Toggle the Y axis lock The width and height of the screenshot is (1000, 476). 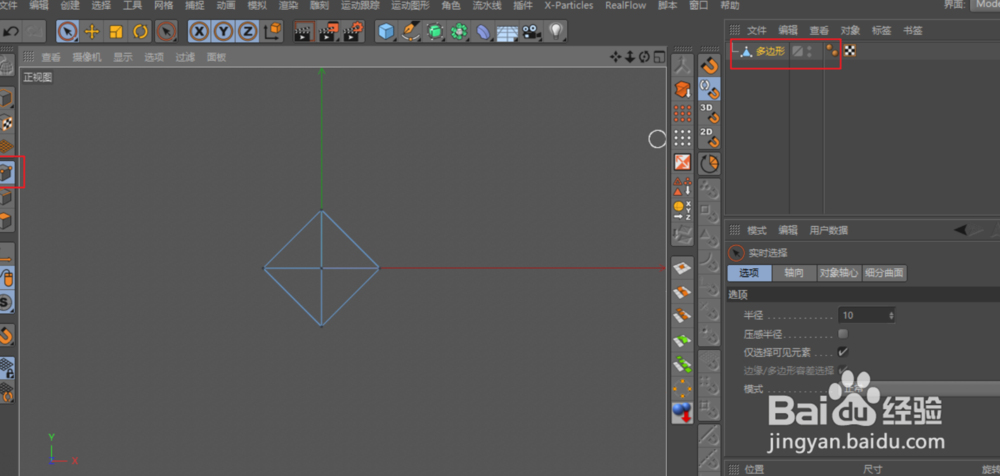click(x=224, y=31)
